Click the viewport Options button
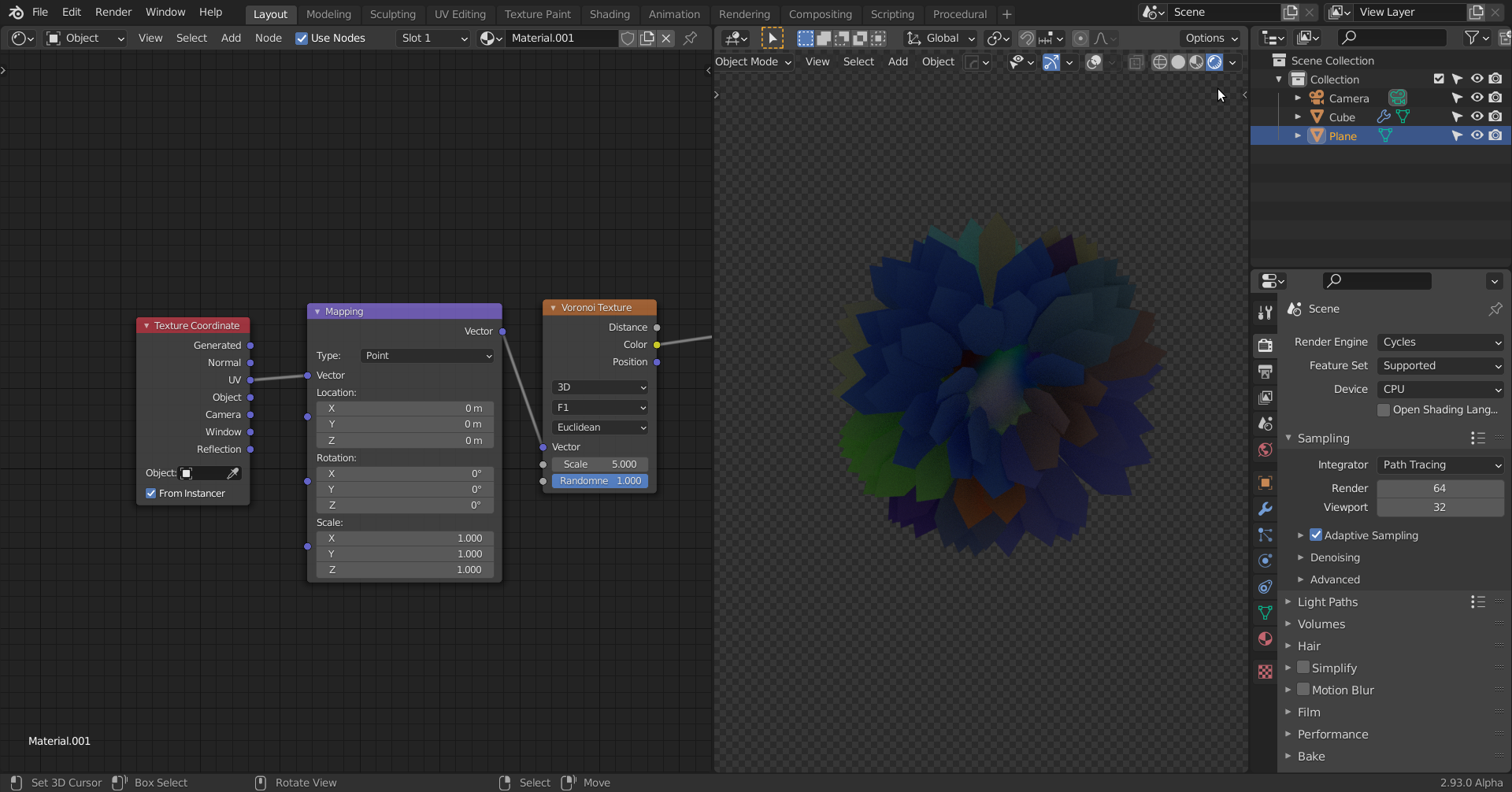The height and width of the screenshot is (792, 1512). pyautogui.click(x=1210, y=38)
